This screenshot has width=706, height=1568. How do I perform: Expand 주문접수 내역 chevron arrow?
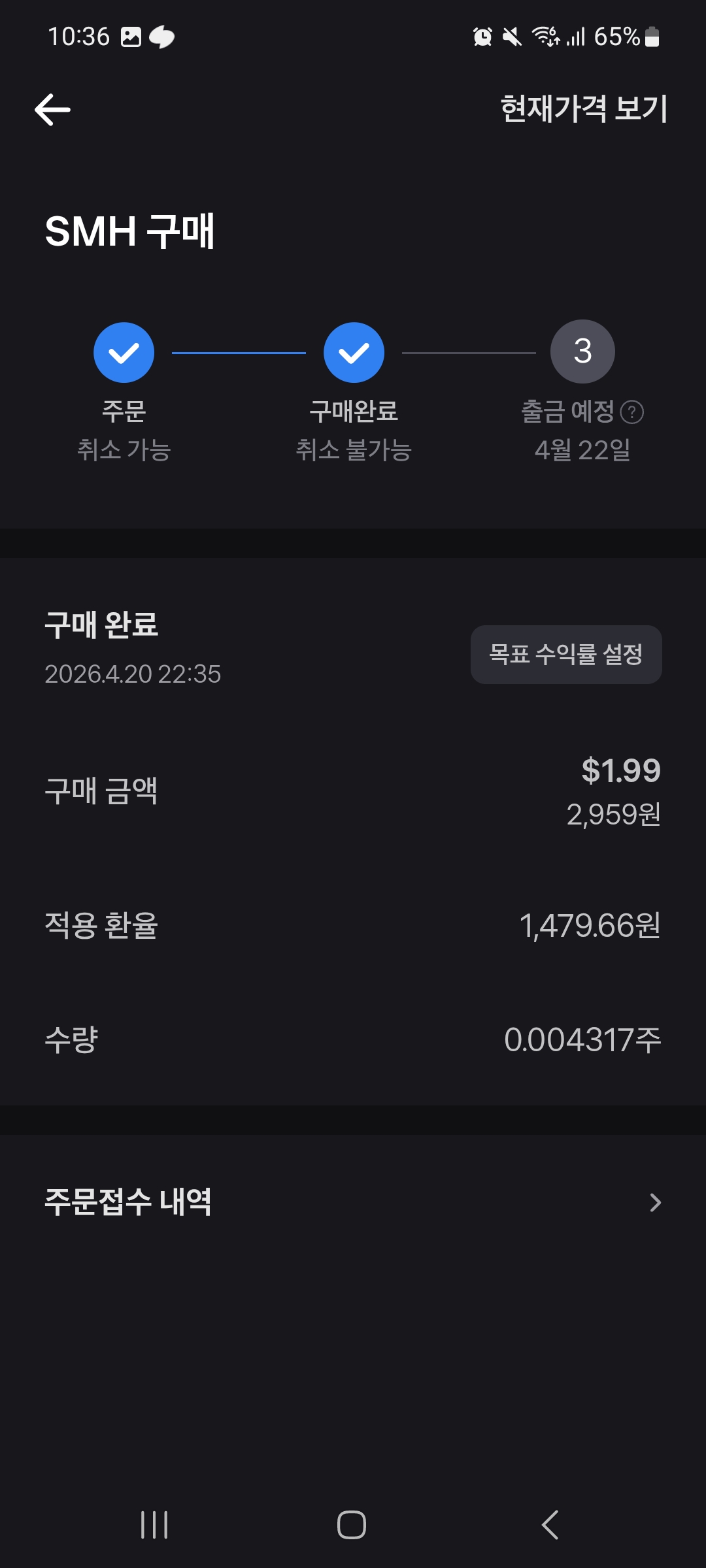[655, 1202]
